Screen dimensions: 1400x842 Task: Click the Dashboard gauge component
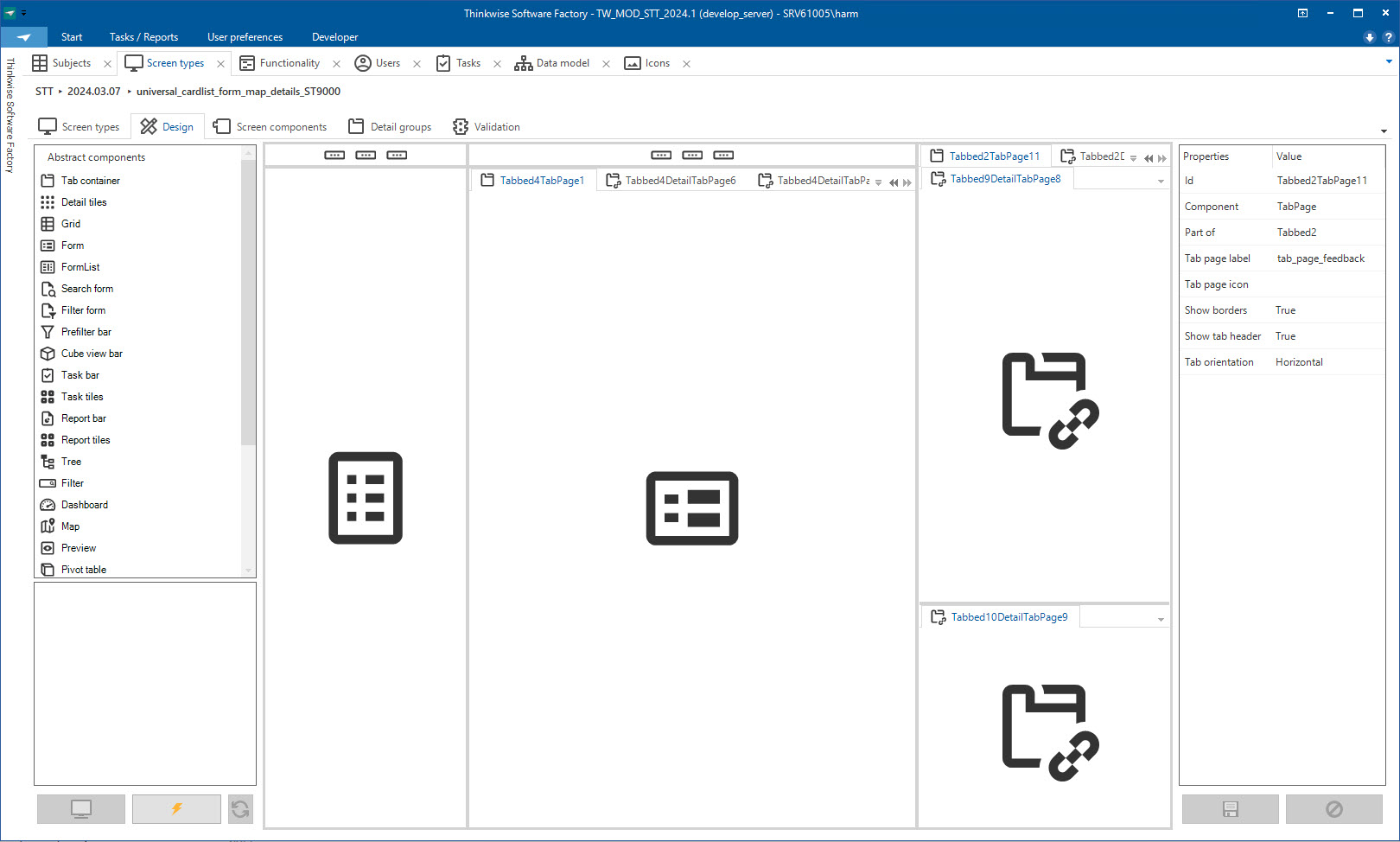[x=84, y=505]
